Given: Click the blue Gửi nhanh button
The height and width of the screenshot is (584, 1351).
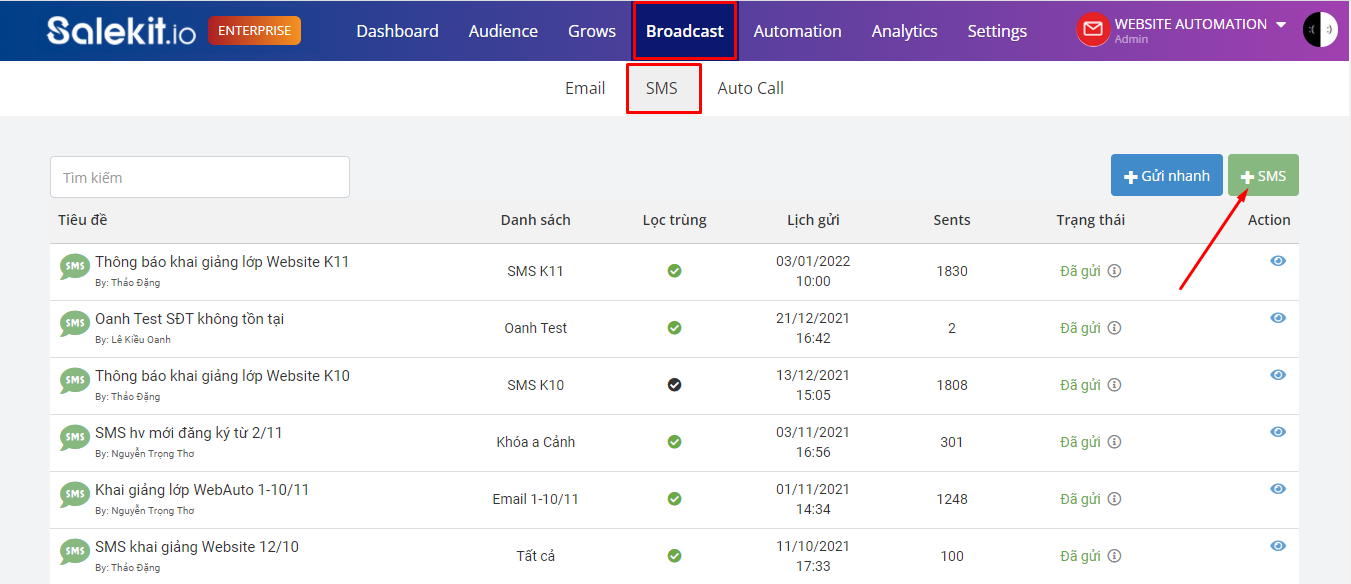Looking at the screenshot, I should pos(1167,175).
